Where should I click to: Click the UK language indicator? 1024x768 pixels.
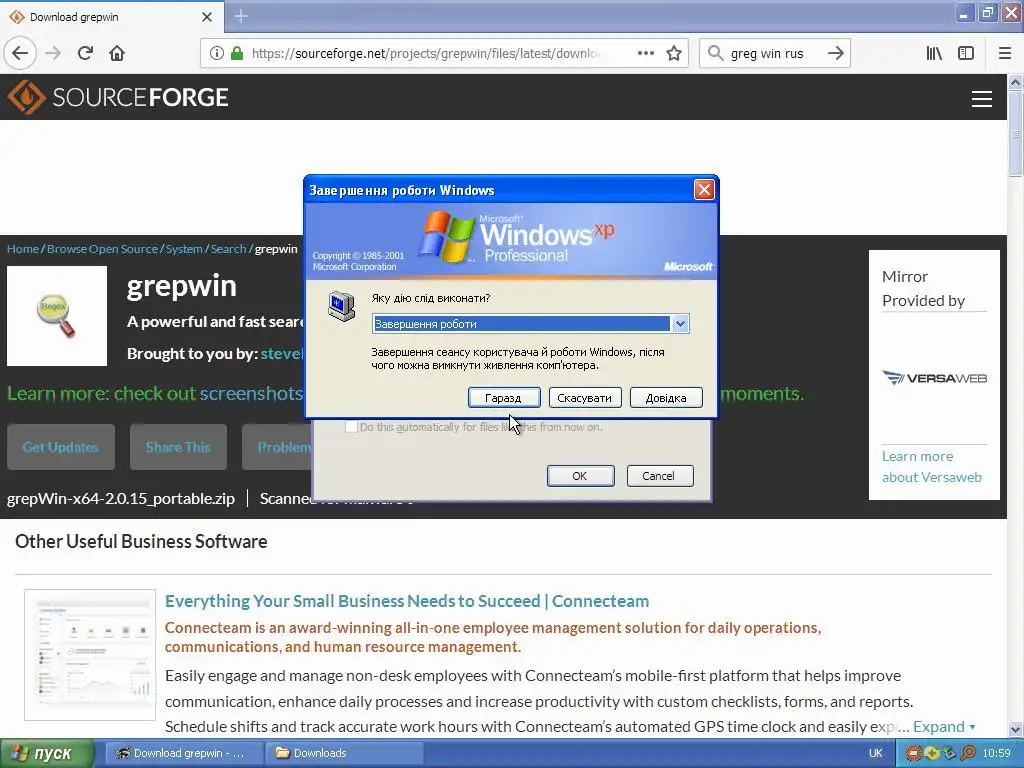pyautogui.click(x=876, y=754)
